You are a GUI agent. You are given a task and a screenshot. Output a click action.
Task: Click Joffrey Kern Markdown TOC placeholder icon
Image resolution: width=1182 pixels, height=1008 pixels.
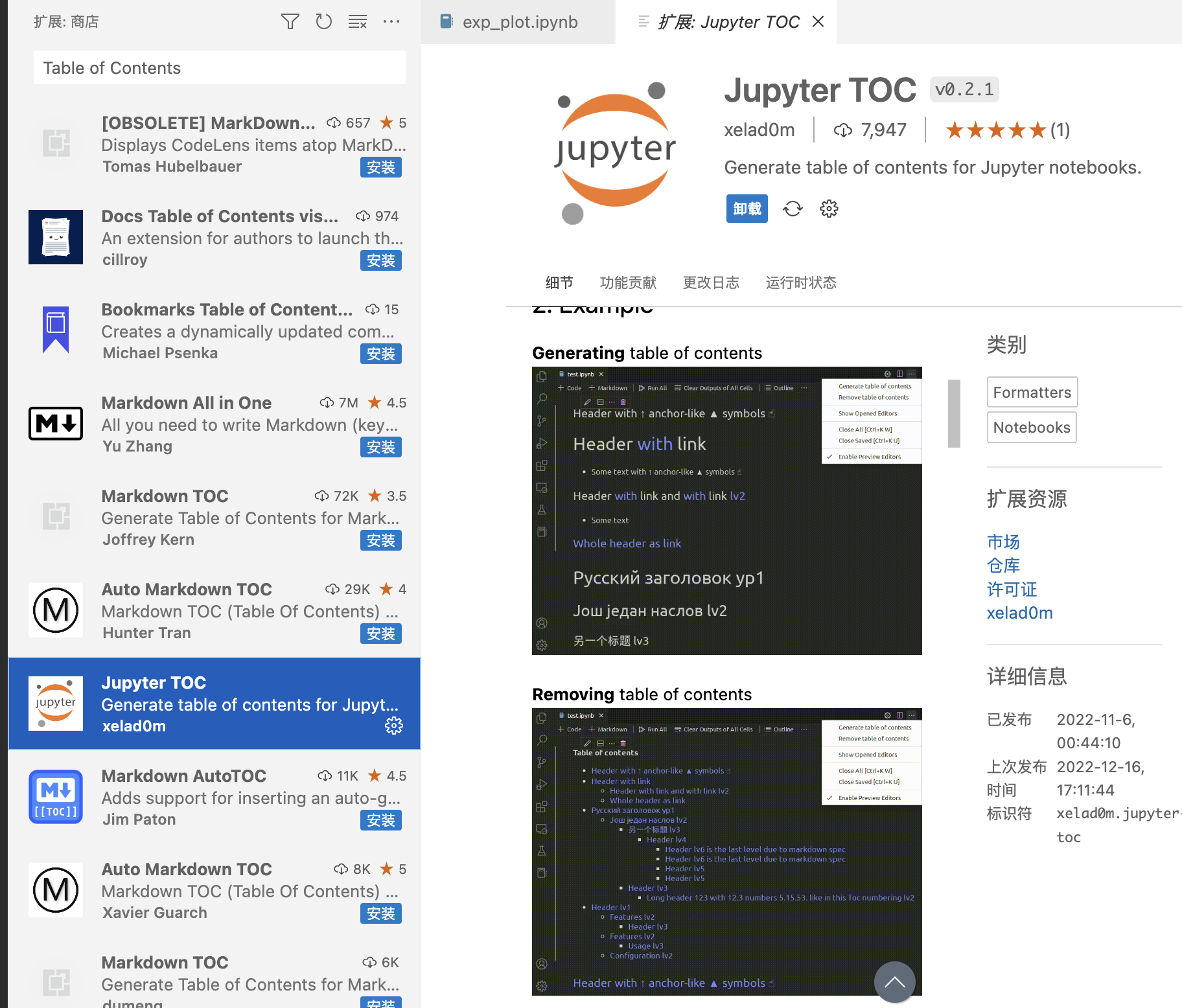coord(56,516)
